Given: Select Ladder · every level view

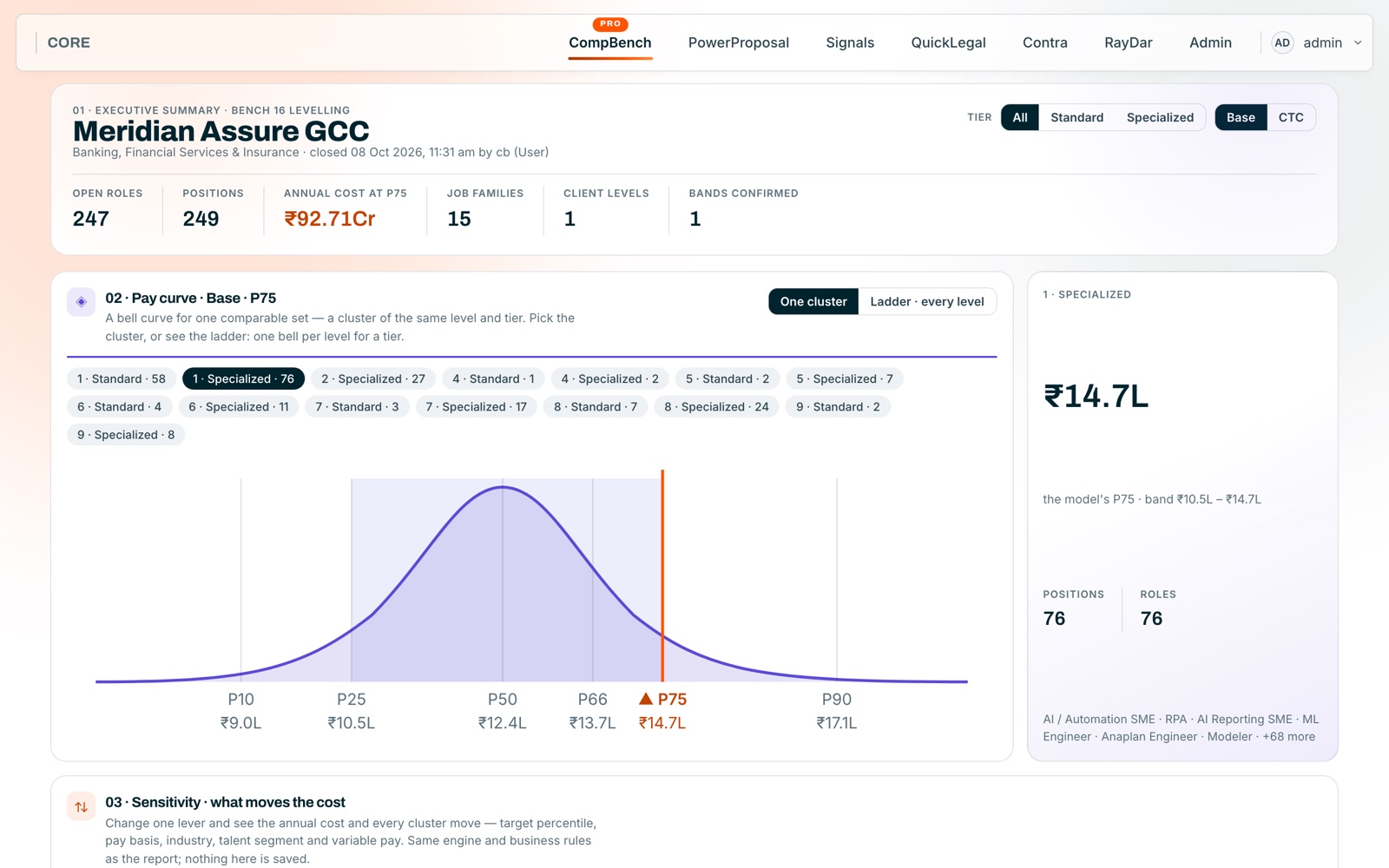Looking at the screenshot, I should pos(927,301).
